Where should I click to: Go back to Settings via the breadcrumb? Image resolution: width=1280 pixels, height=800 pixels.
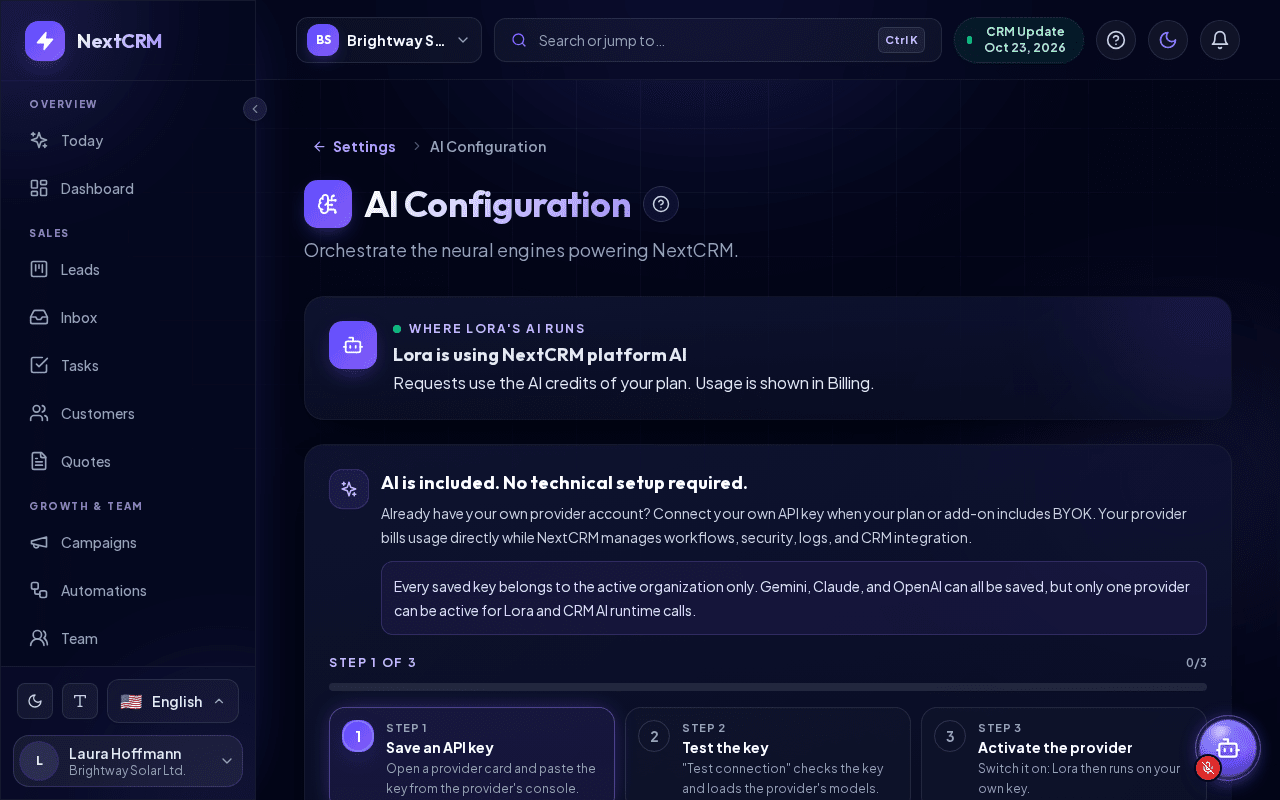coord(354,147)
